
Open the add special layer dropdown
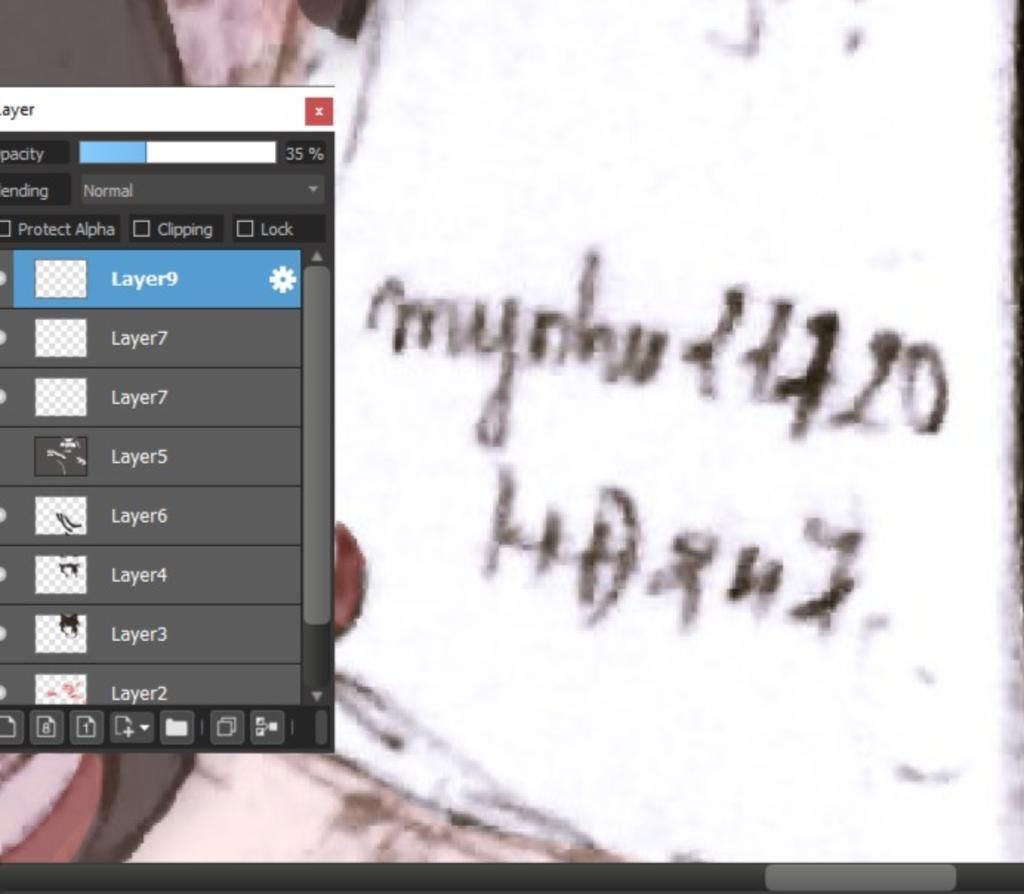(x=131, y=727)
